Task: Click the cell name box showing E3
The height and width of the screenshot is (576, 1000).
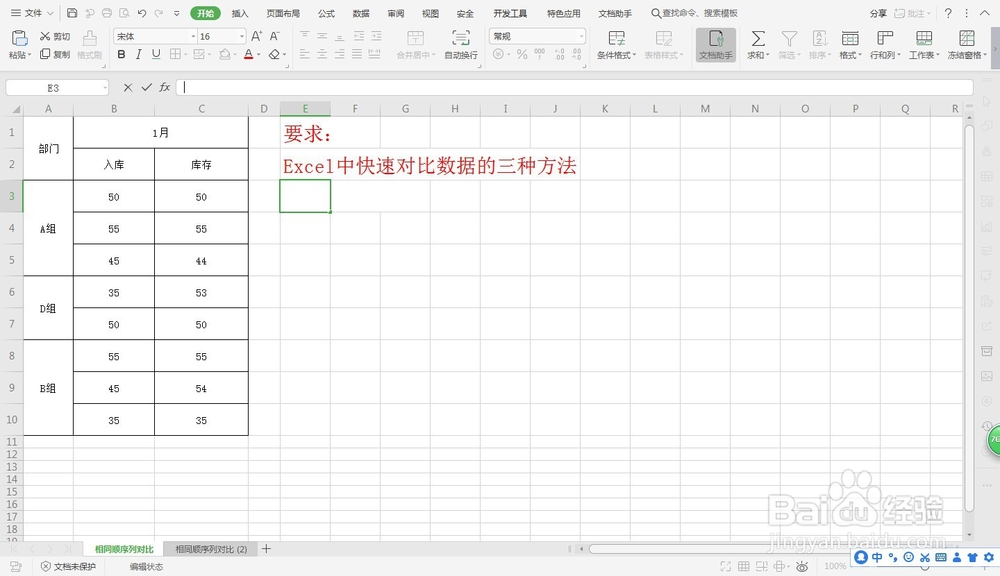Action: [57, 87]
